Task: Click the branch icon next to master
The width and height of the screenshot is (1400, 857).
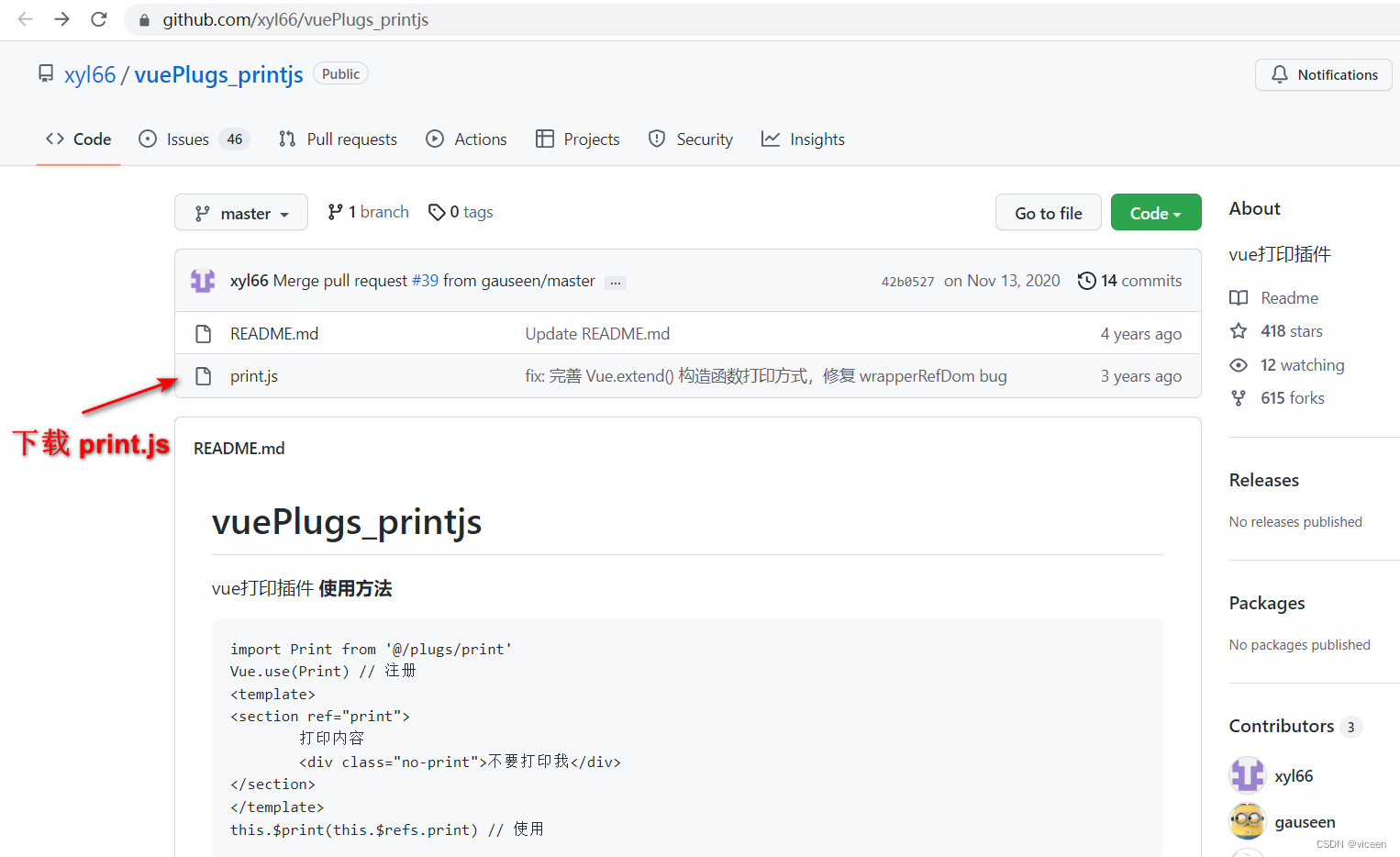Action: coord(336,211)
